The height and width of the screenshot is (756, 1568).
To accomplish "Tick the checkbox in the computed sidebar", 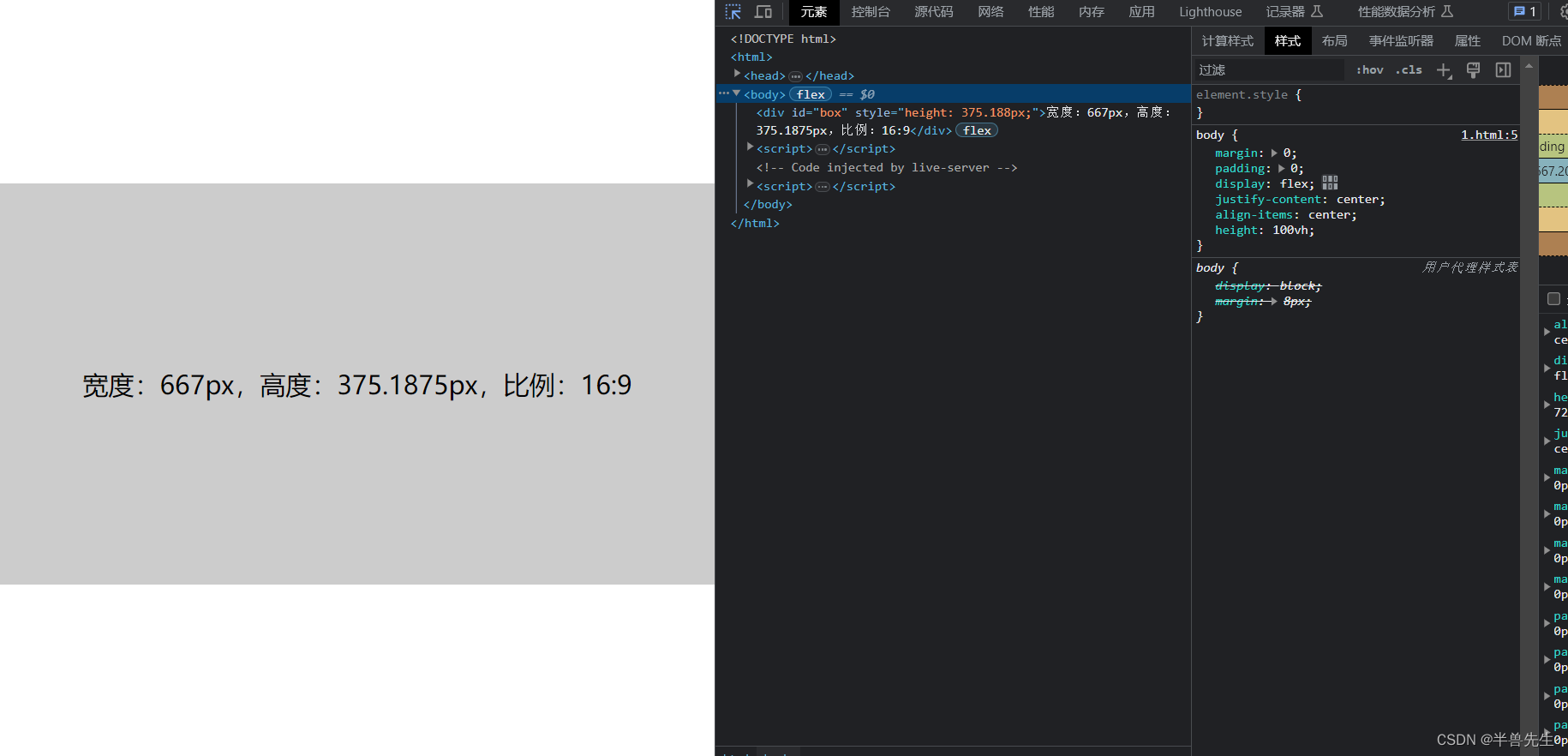I will coord(1553,299).
